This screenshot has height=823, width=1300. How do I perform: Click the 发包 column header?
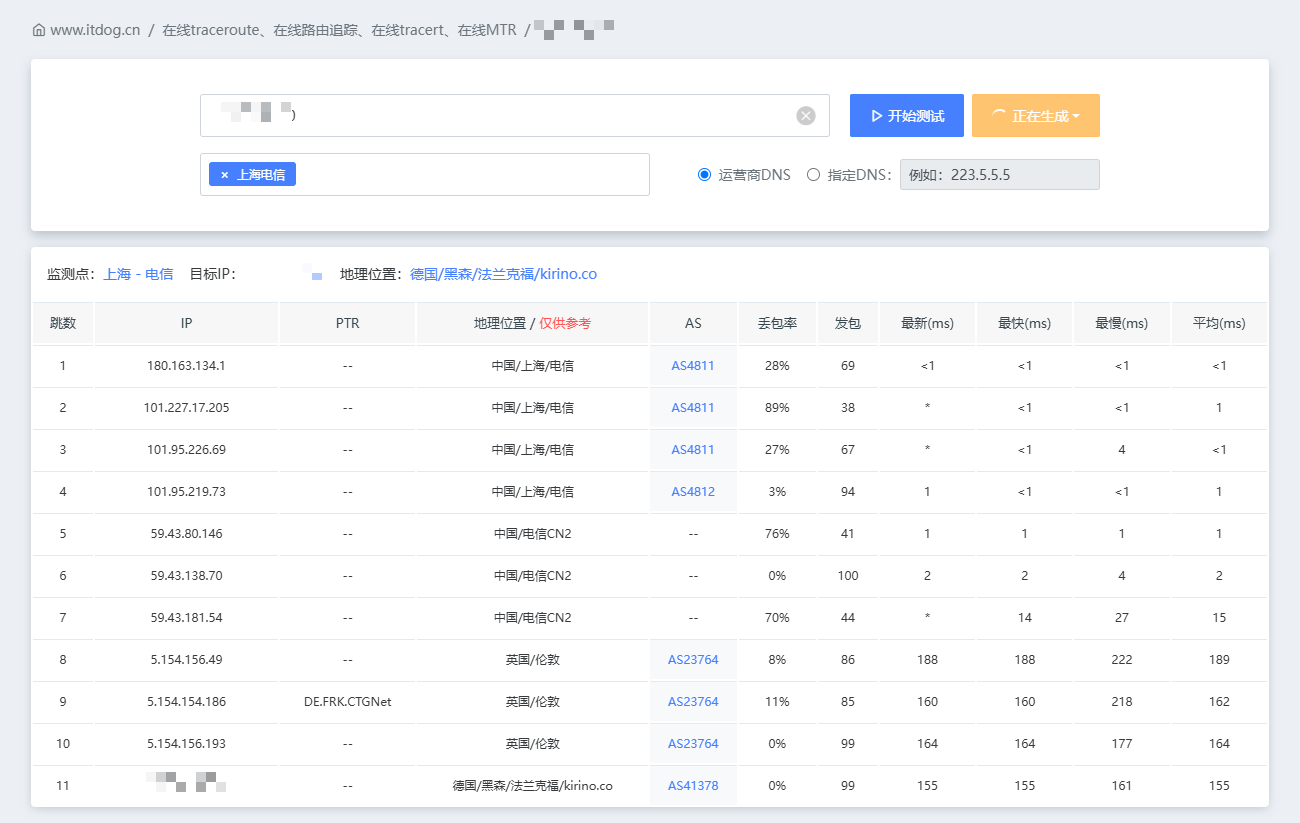coord(848,324)
